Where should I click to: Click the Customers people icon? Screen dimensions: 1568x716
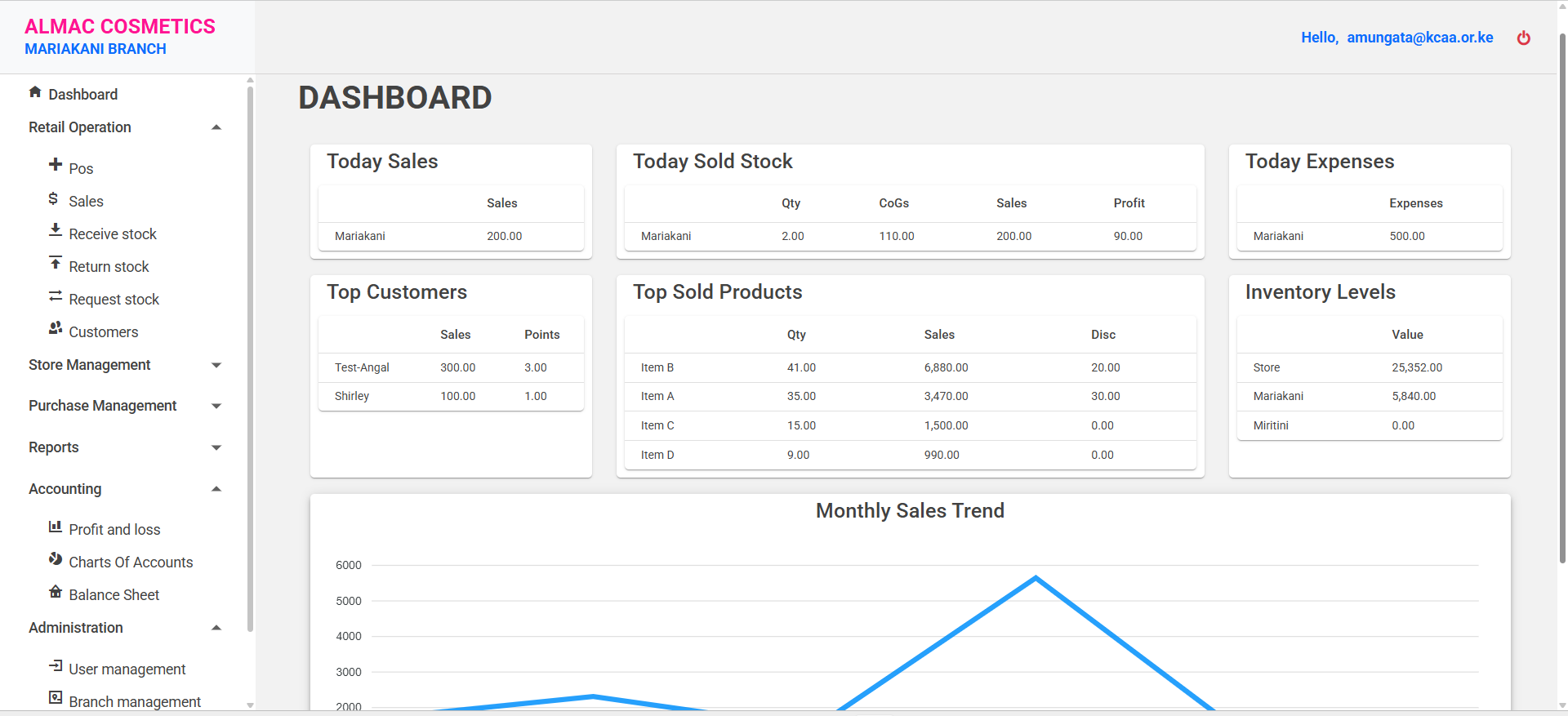(x=56, y=328)
